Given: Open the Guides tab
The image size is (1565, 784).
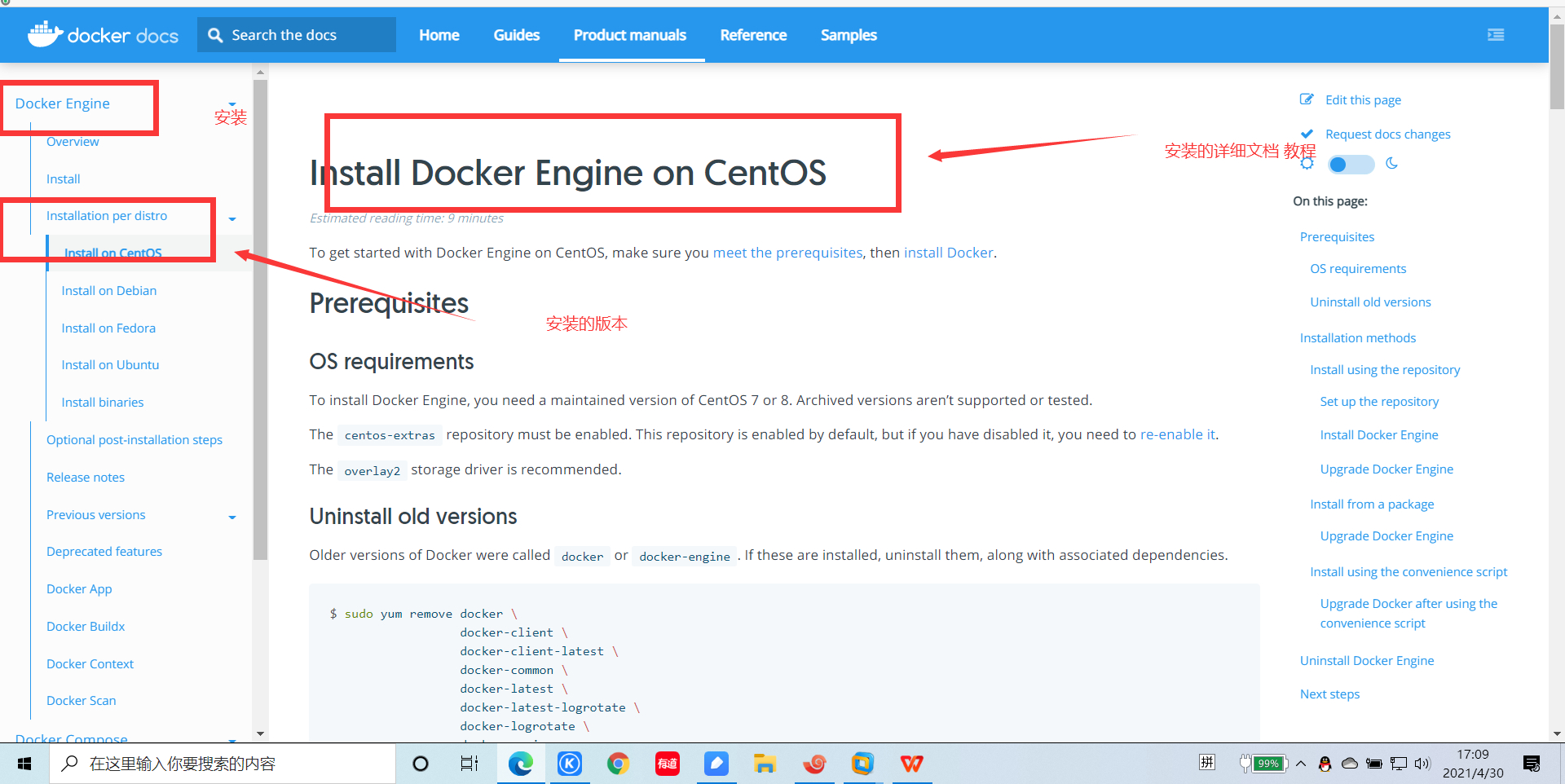Looking at the screenshot, I should pyautogui.click(x=517, y=35).
